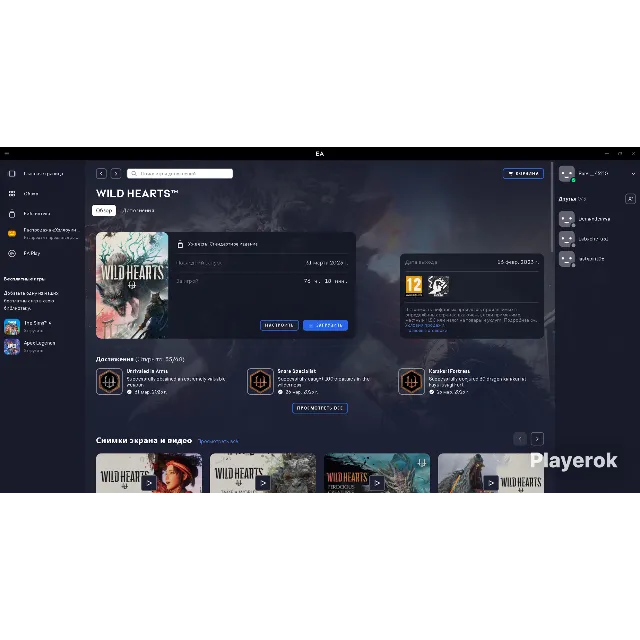This screenshot has width=640, height=640.
Task: Click the magnifier icon in search box
Action: tap(134, 173)
